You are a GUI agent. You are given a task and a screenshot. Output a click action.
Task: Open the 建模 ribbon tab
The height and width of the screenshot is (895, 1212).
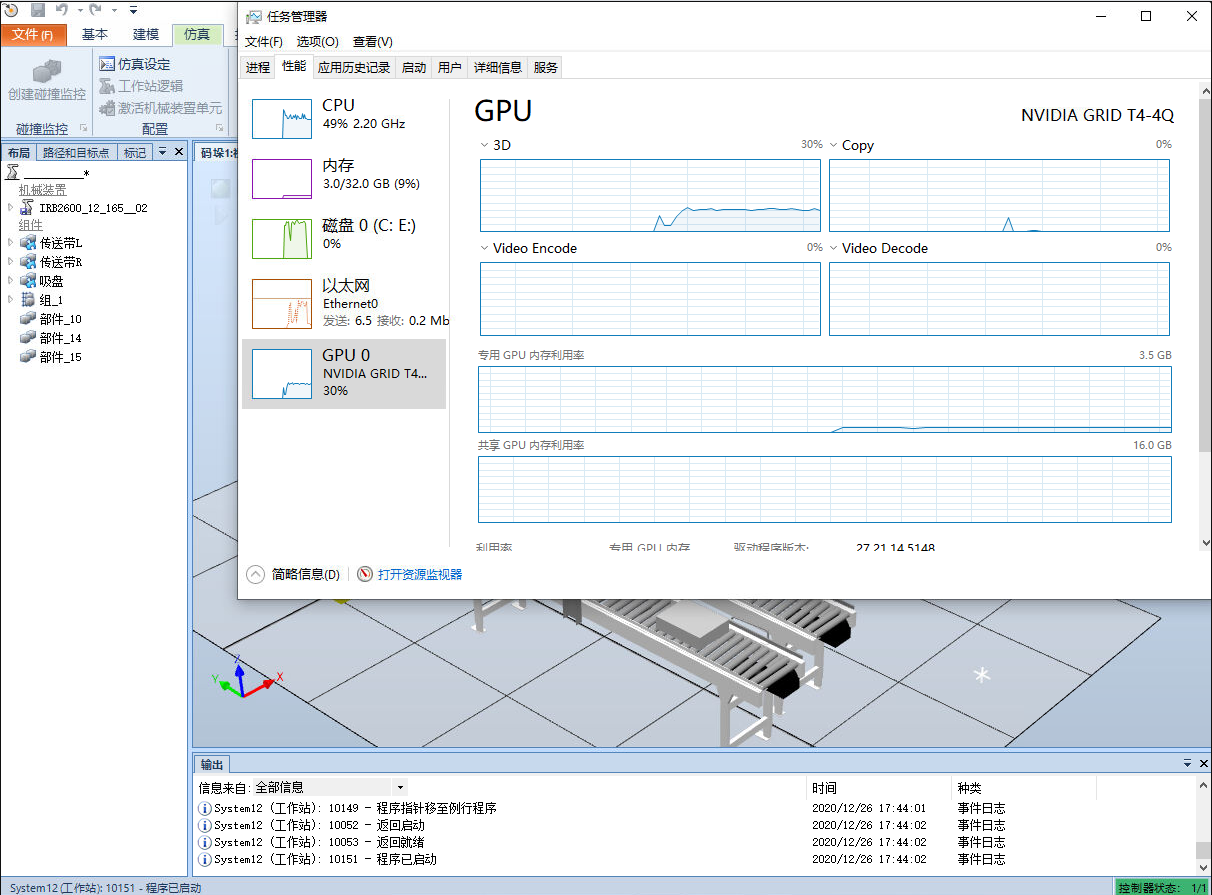pos(146,34)
